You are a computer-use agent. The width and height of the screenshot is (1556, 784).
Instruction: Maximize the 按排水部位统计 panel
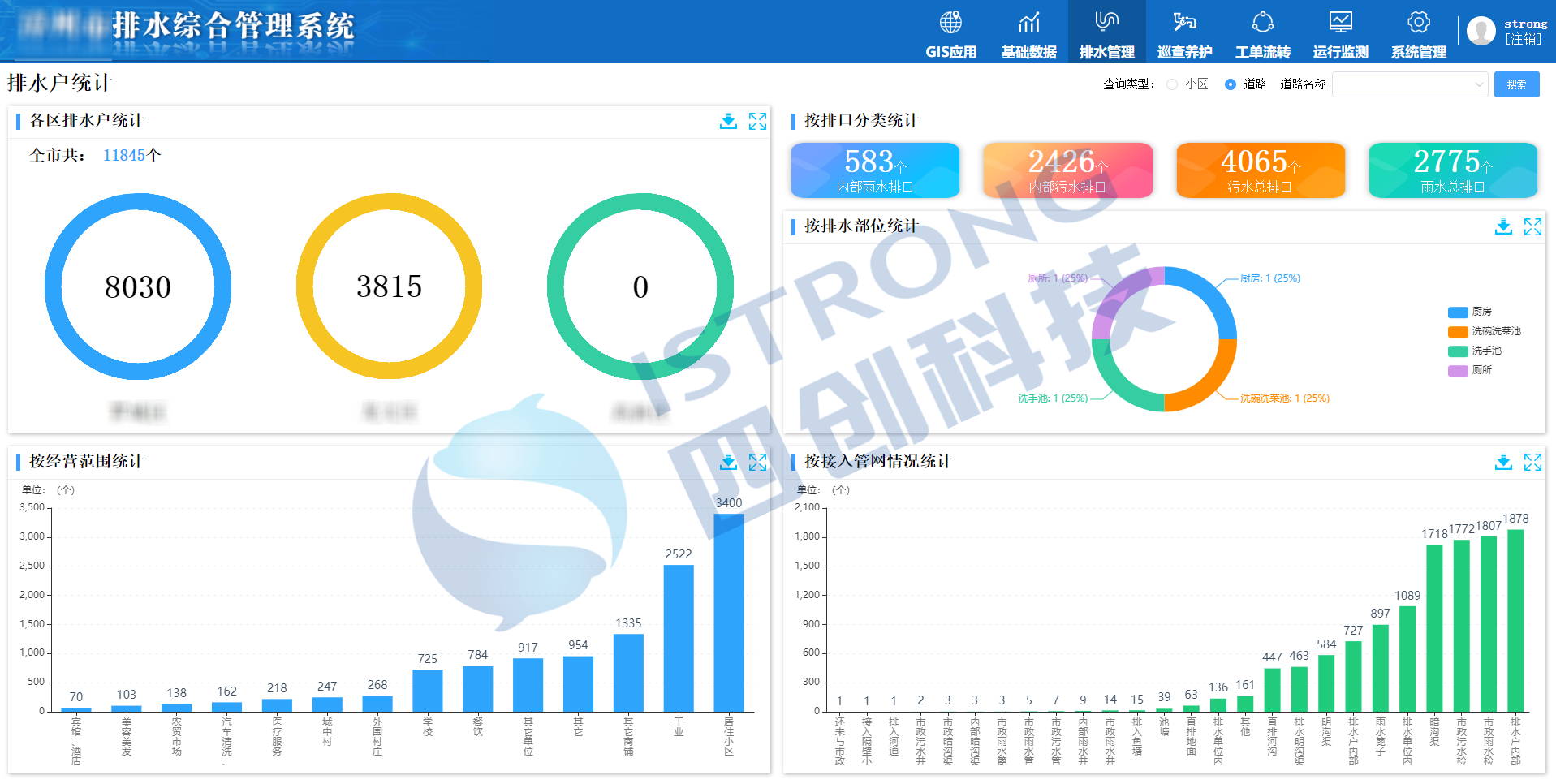tap(1532, 226)
